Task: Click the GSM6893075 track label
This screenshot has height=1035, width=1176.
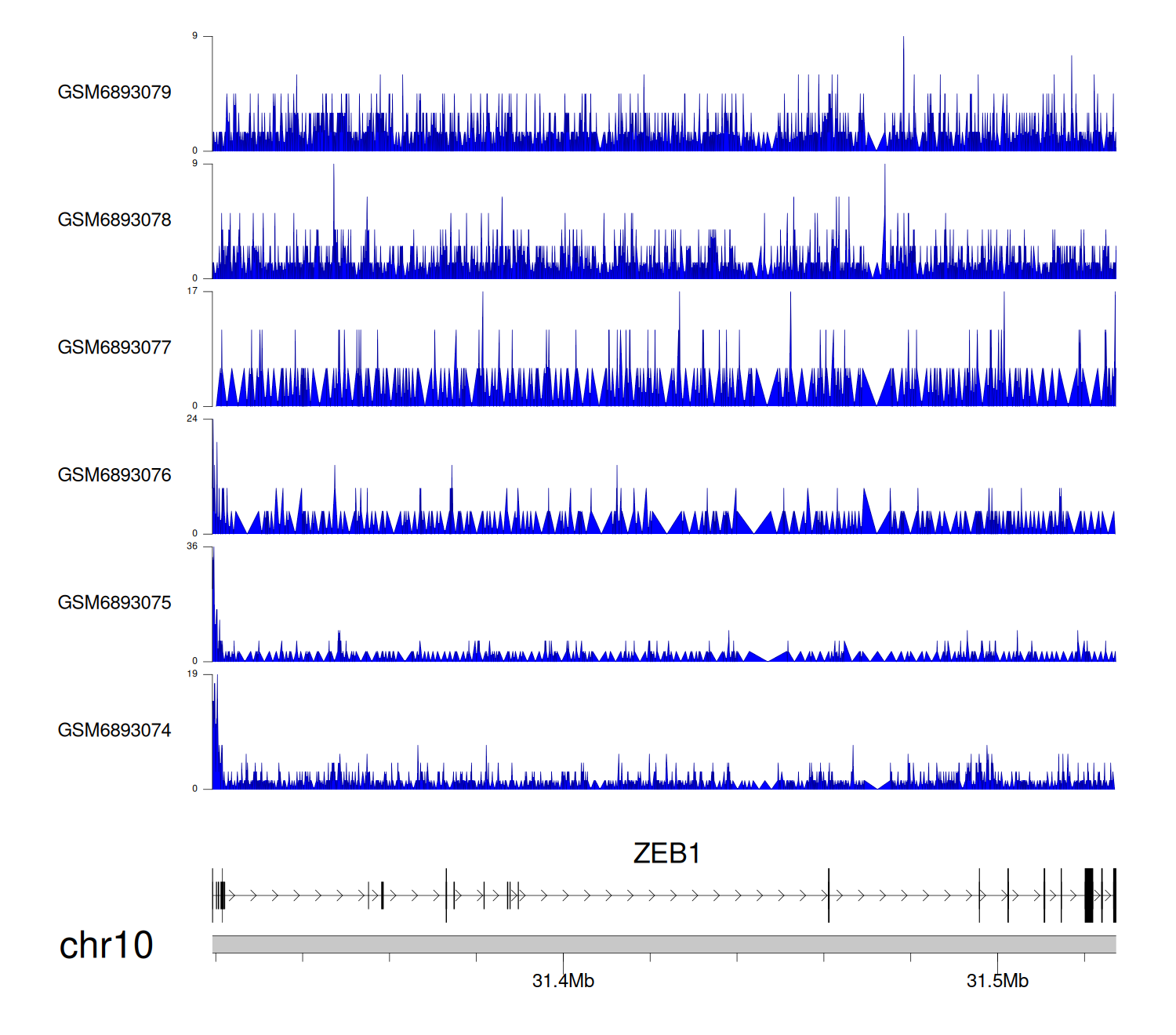Action: pyautogui.click(x=114, y=603)
